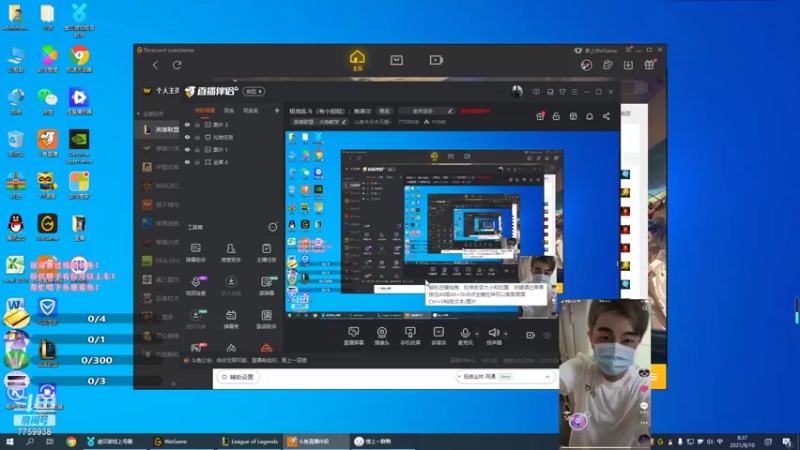Go back in WeGame window
800x450 pixels.
pyautogui.click(x=156, y=65)
